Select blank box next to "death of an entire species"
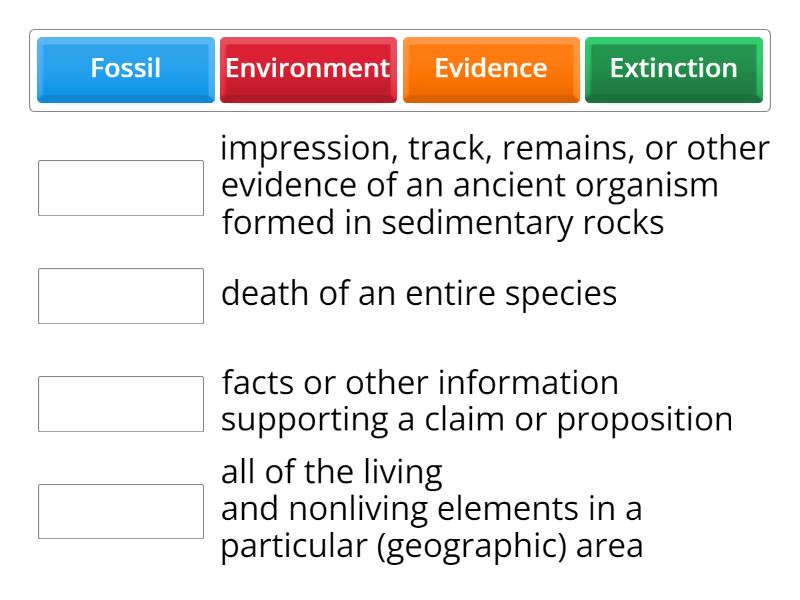This screenshot has height=600, width=800. click(121, 296)
